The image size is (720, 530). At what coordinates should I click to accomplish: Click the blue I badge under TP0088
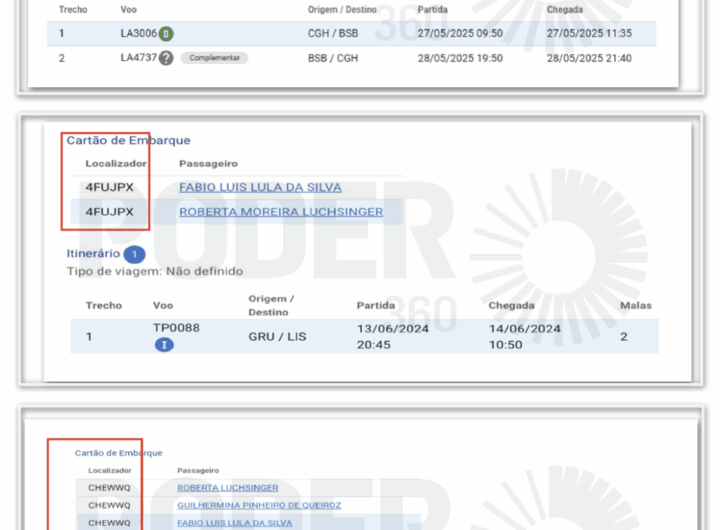164,345
